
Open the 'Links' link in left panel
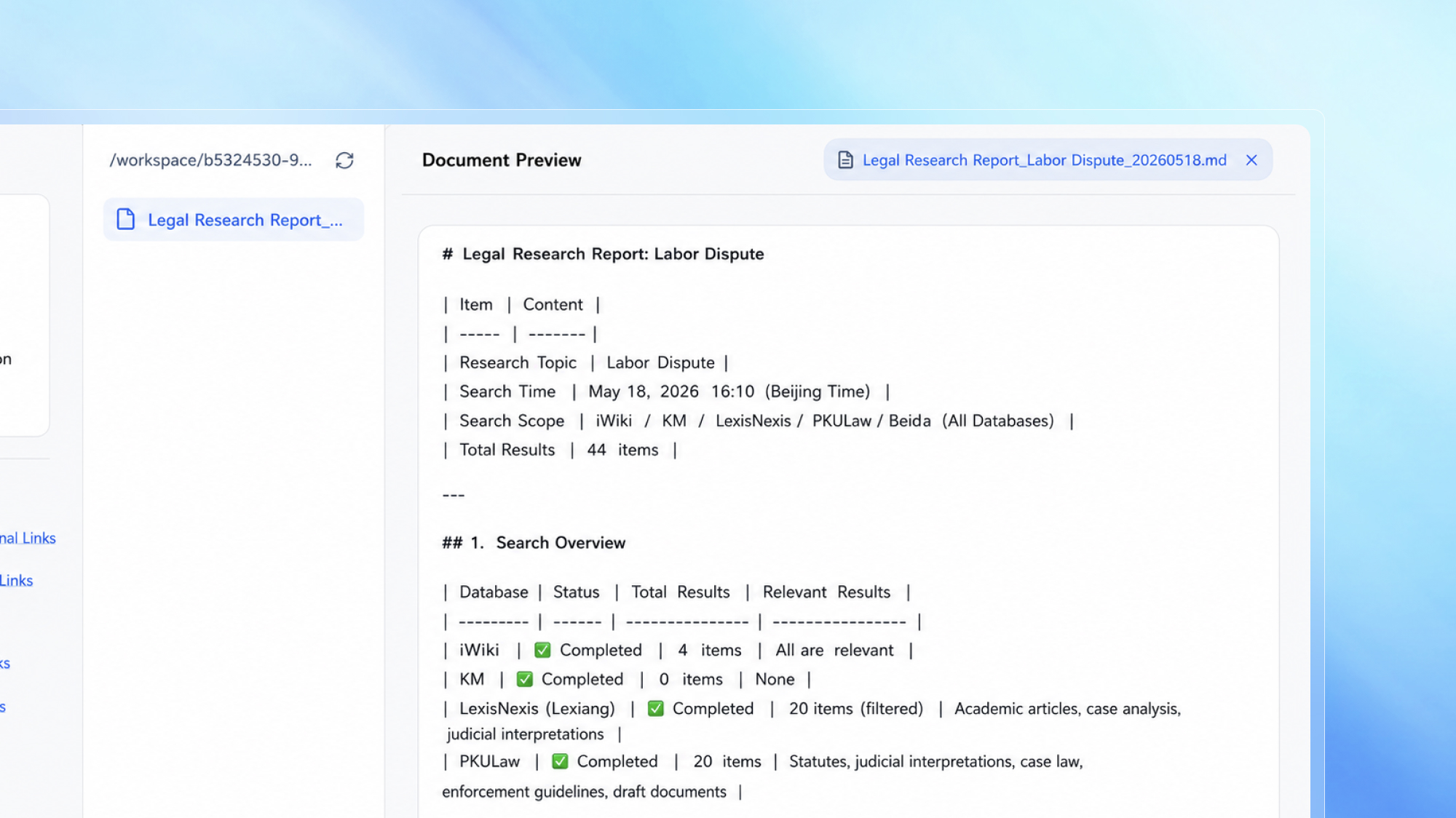tap(16, 580)
